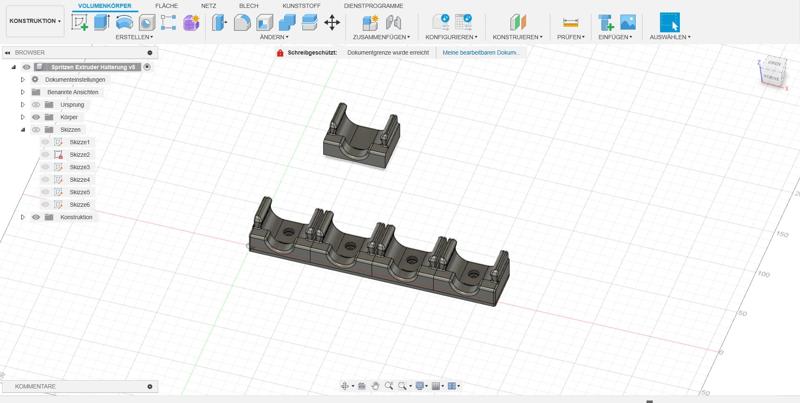The height and width of the screenshot is (403, 800).
Task: Click the activate radio button beside document name
Action: [x=147, y=67]
